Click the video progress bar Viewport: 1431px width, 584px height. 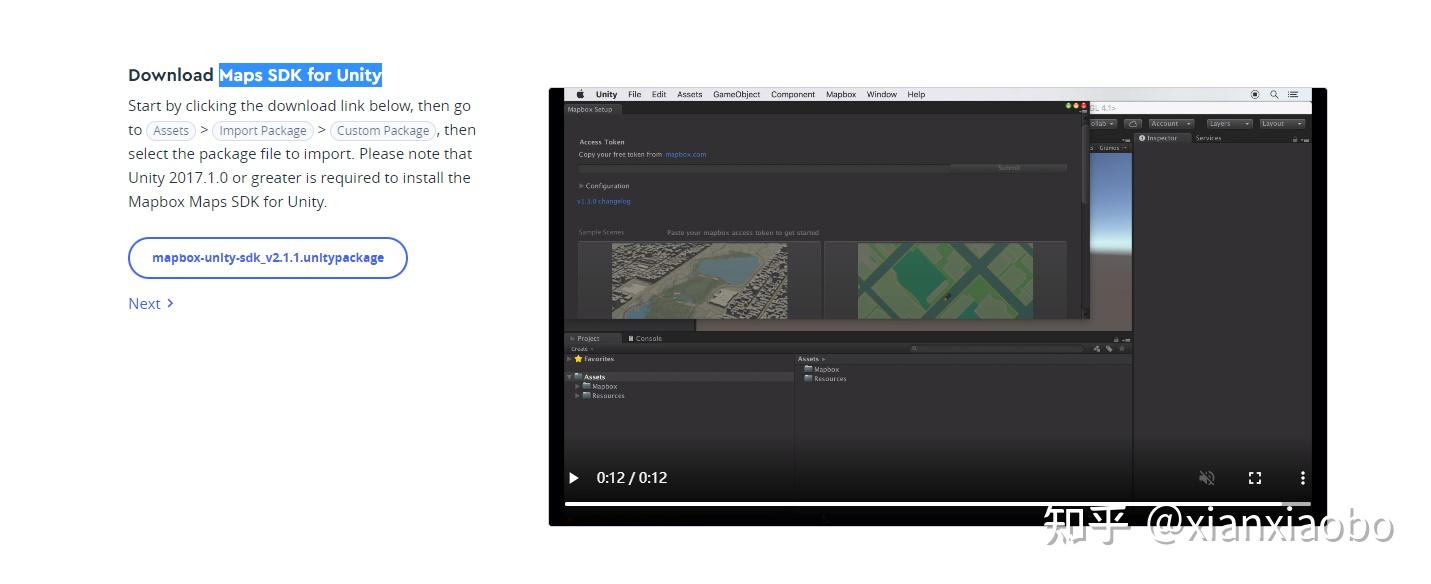coord(937,504)
